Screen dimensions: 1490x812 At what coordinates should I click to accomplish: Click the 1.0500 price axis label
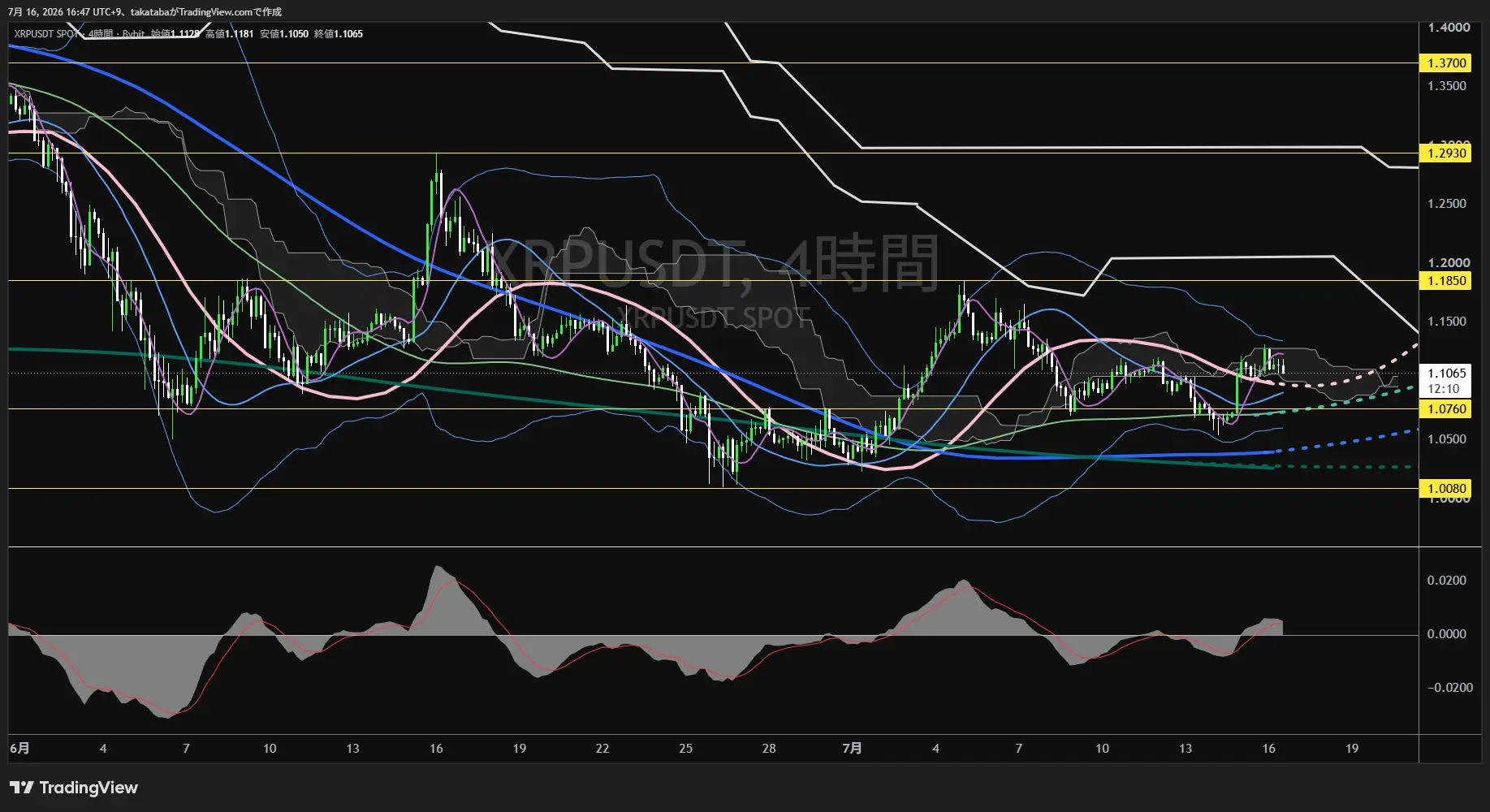coord(1447,439)
